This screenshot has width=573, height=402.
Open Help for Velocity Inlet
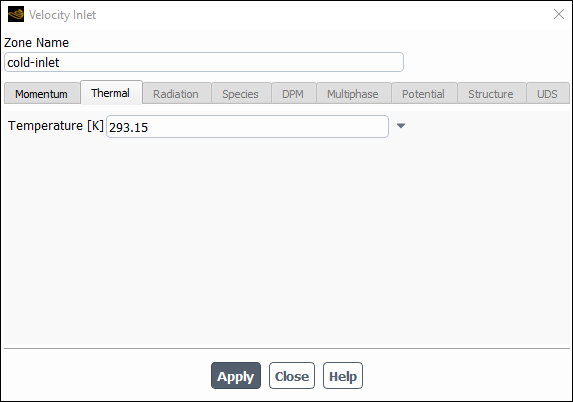click(x=343, y=376)
